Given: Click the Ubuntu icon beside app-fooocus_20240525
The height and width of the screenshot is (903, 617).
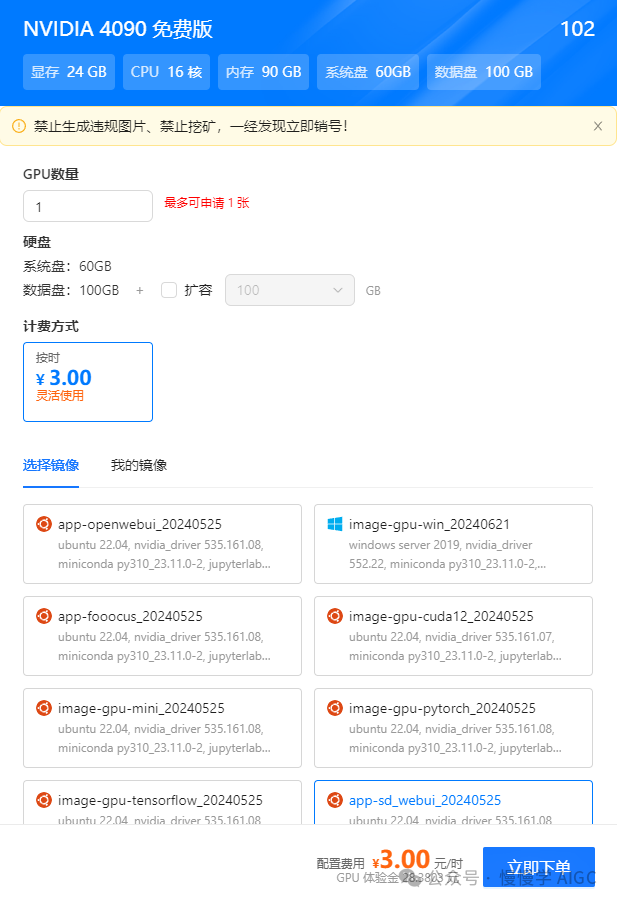Looking at the screenshot, I should [44, 616].
